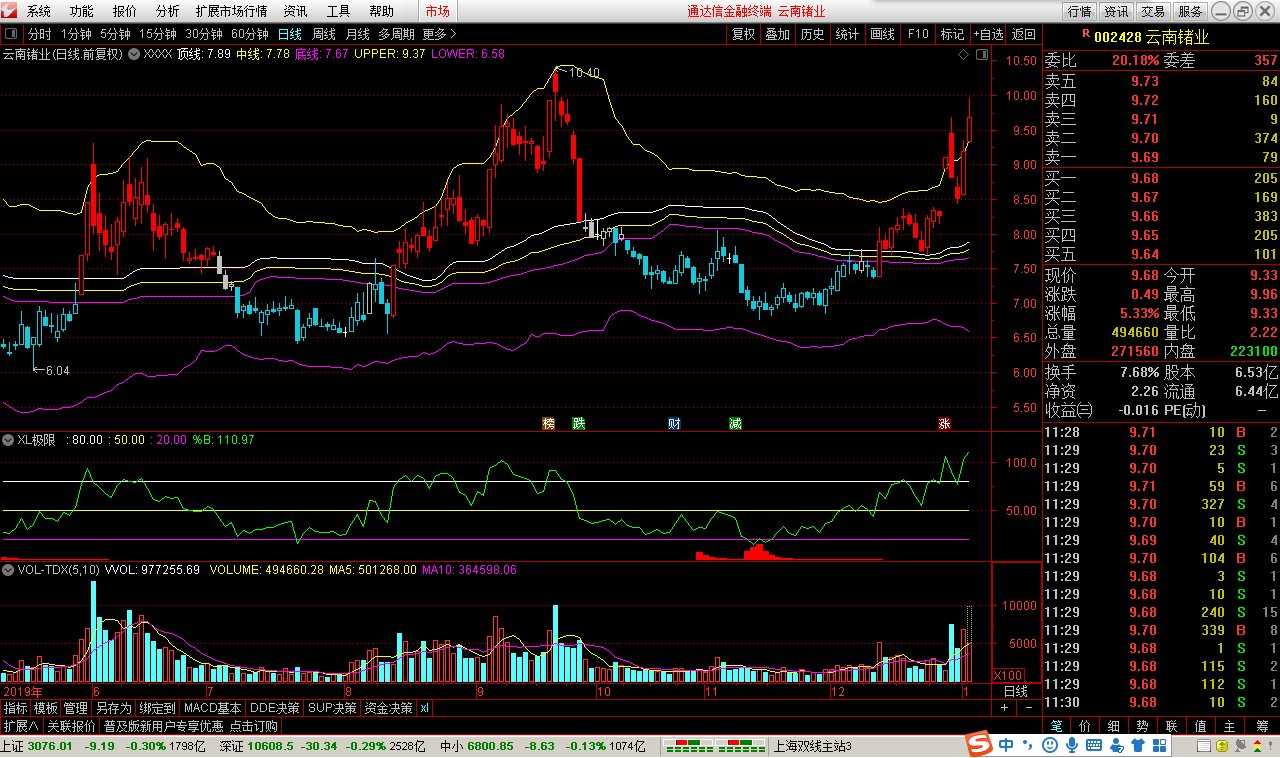The image size is (1280, 758).
Task: Select the DDE决策 indicator tab
Action: coord(276,708)
